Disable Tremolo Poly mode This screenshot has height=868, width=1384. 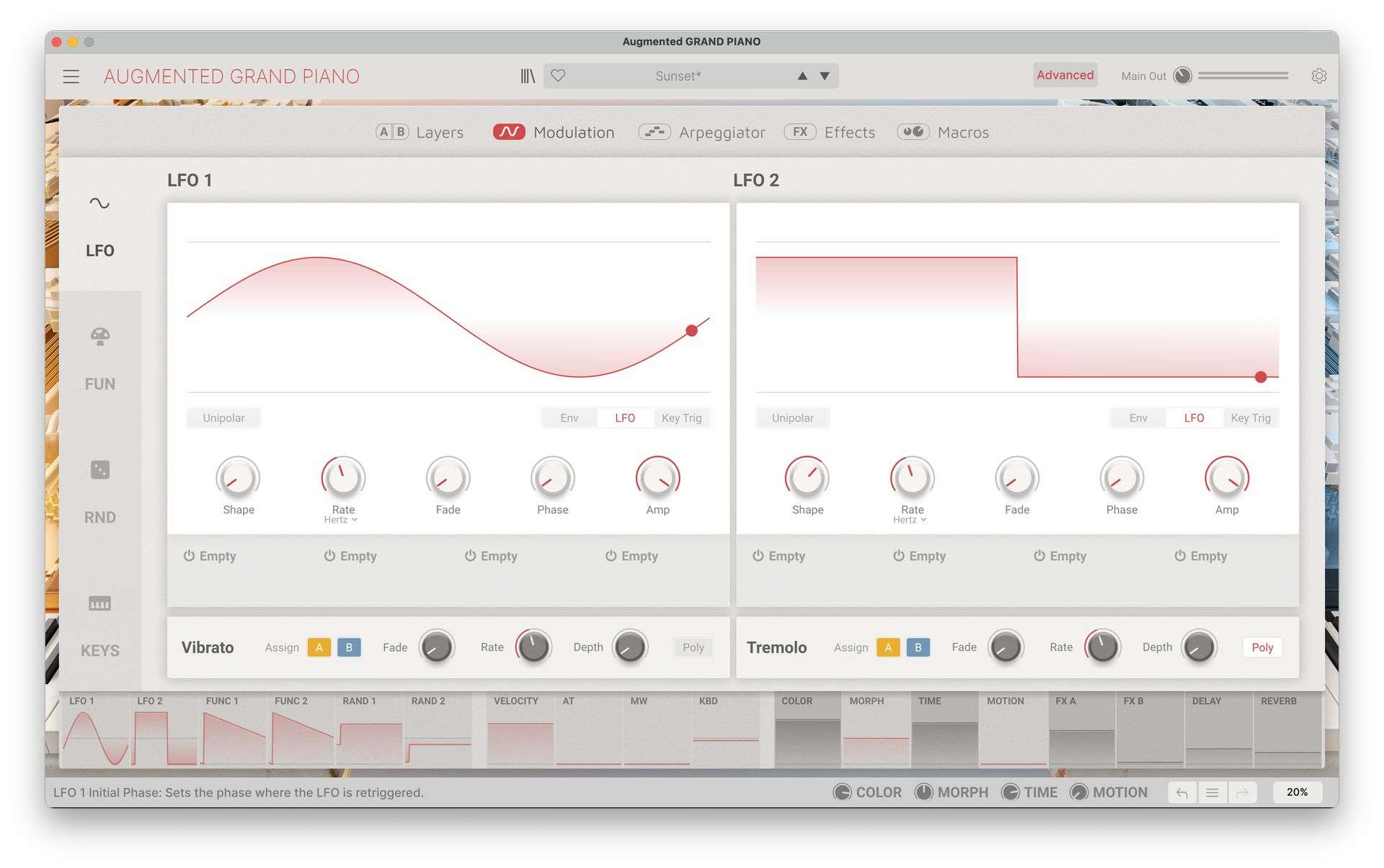pos(1262,647)
